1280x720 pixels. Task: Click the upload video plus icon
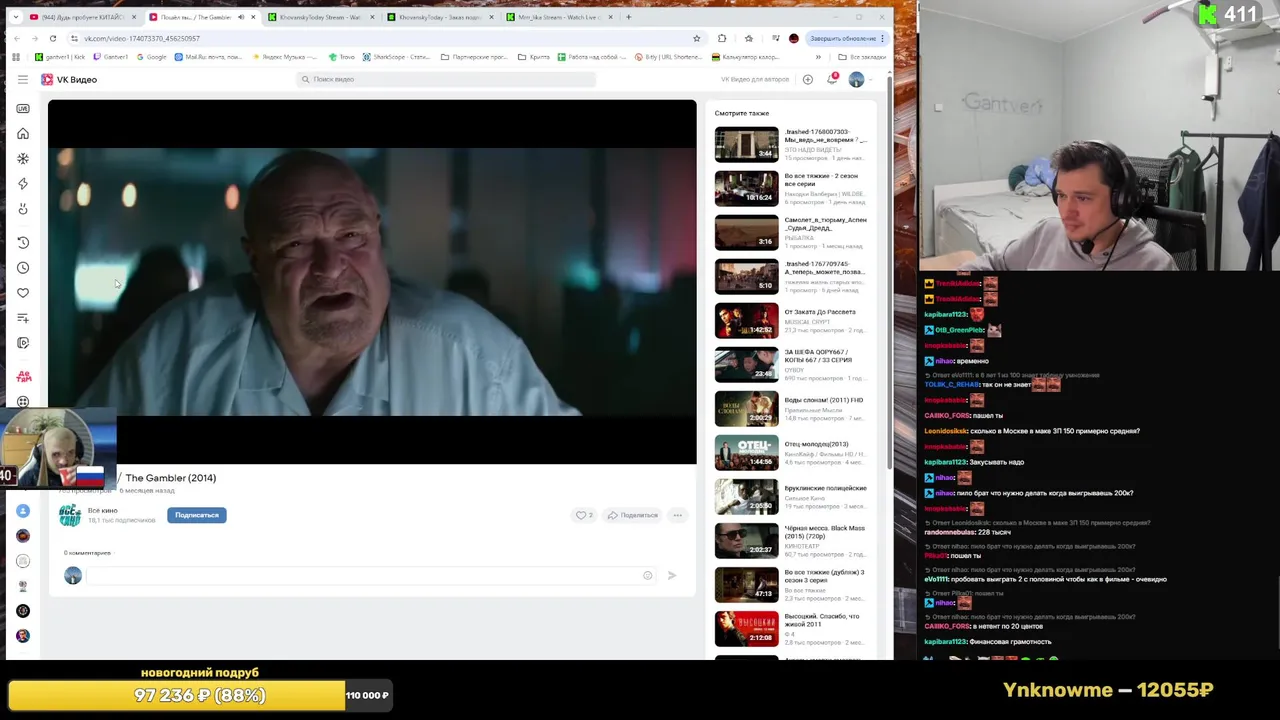808,79
